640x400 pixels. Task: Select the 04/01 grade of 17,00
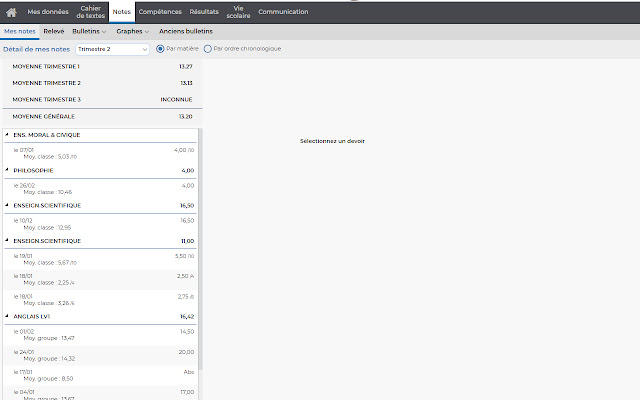coord(100,393)
